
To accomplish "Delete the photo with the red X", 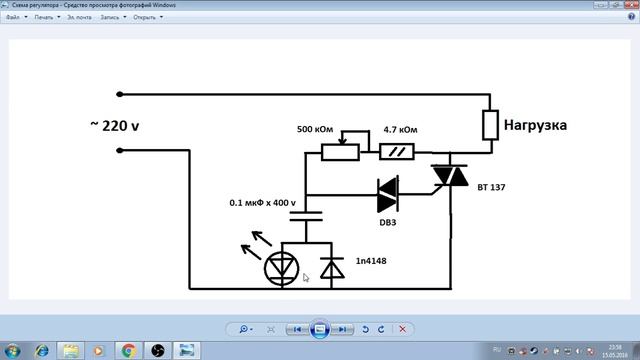I will click(x=402, y=329).
